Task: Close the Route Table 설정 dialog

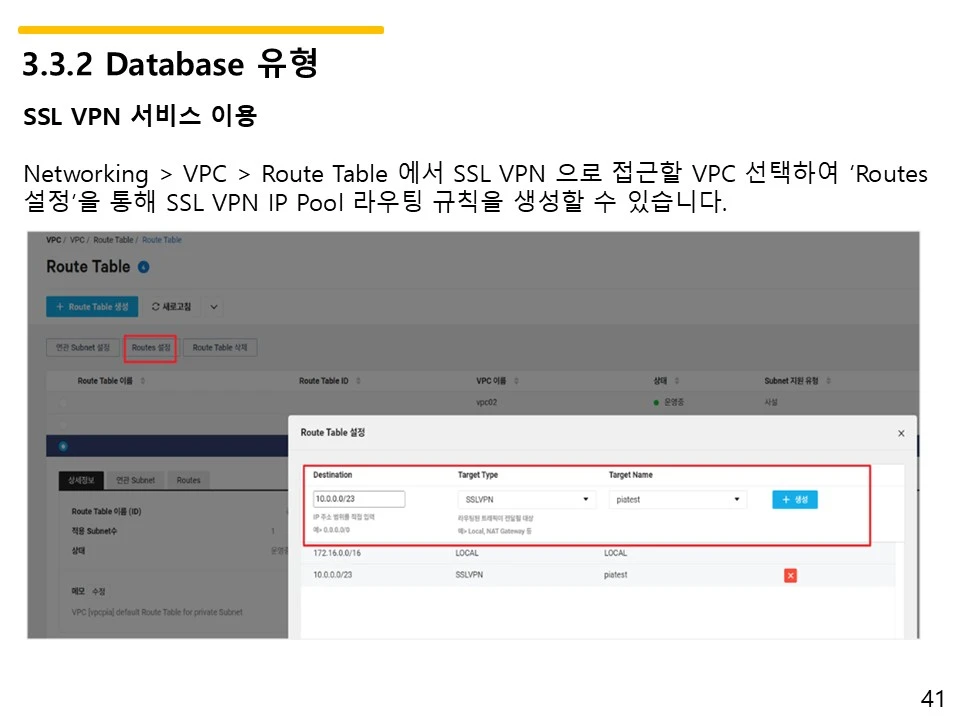Action: (x=901, y=433)
